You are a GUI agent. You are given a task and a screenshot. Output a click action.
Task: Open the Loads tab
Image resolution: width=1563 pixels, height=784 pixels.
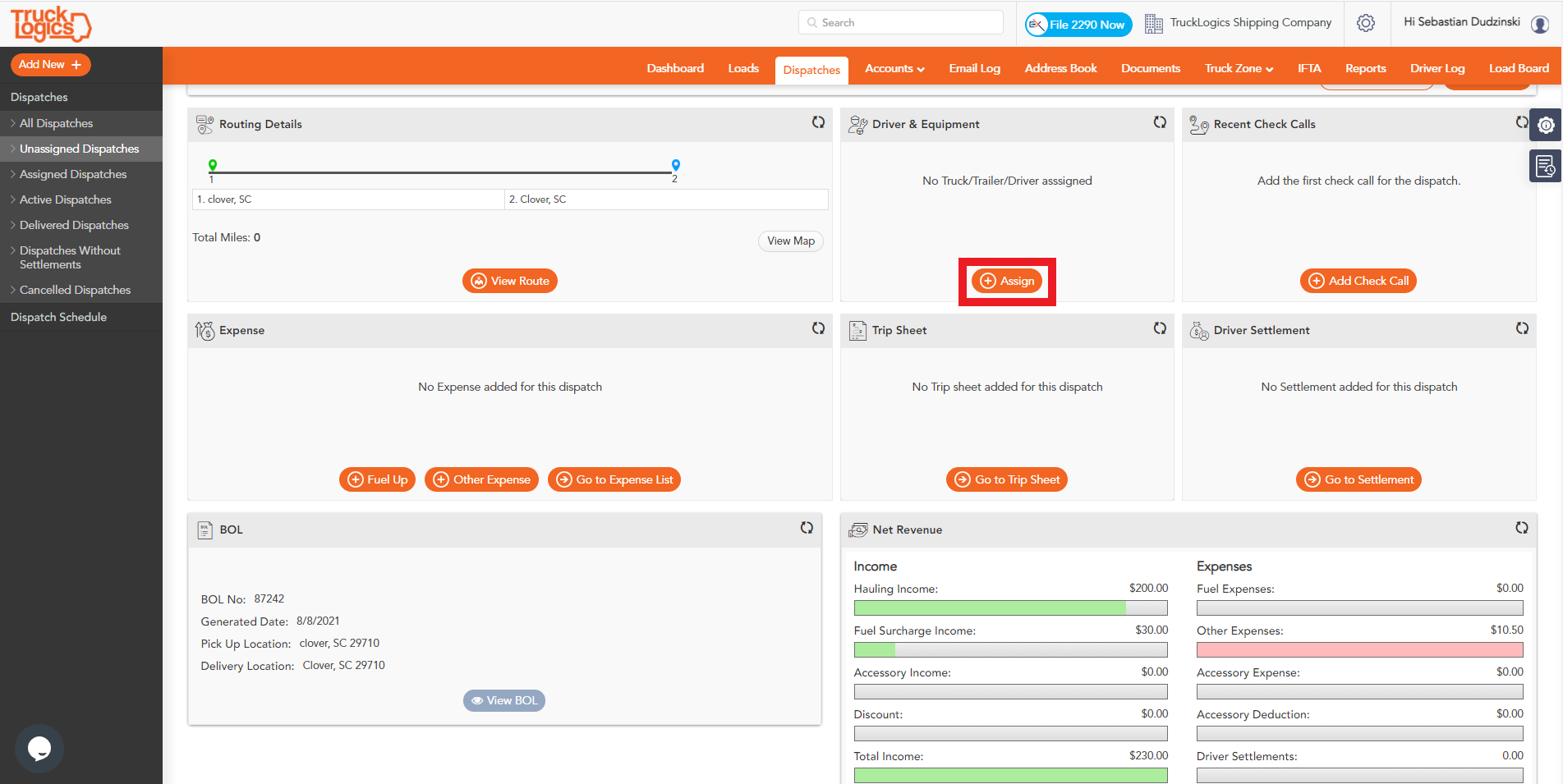pyautogui.click(x=743, y=68)
